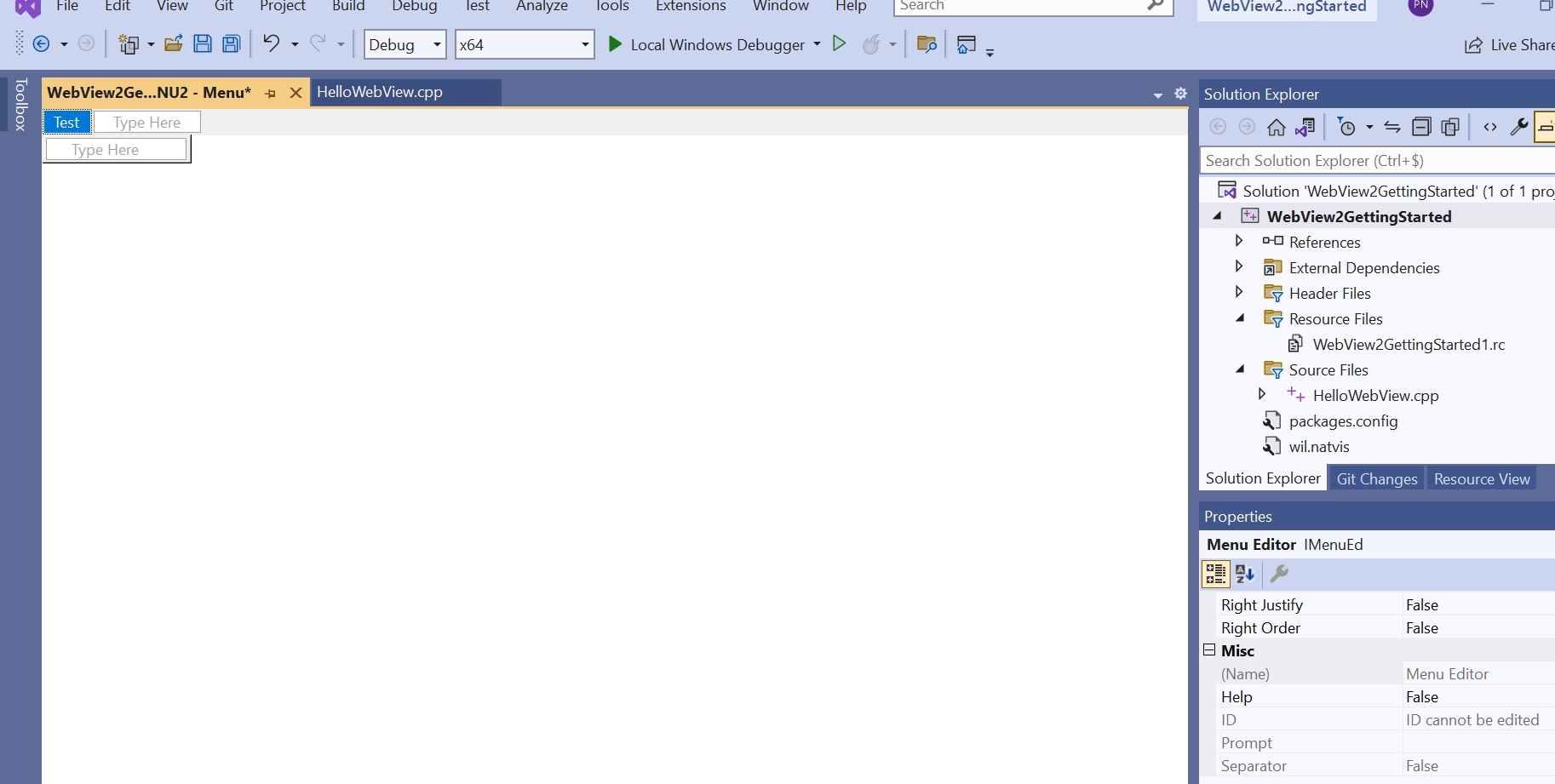Click Local Windows Debugger button text
Image resolution: width=1555 pixels, height=784 pixels.
[x=717, y=44]
